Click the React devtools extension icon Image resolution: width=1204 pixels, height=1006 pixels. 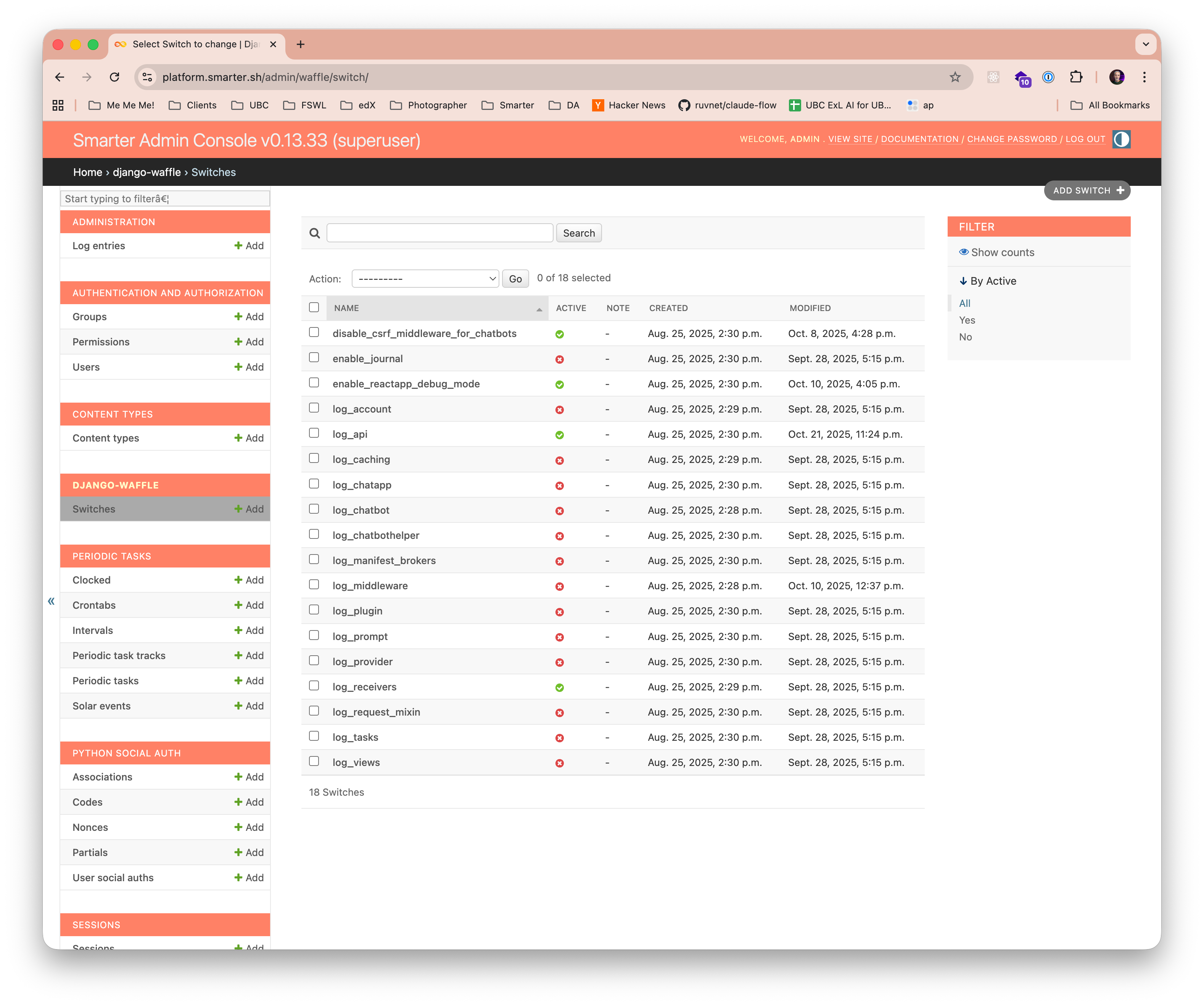[x=993, y=77]
